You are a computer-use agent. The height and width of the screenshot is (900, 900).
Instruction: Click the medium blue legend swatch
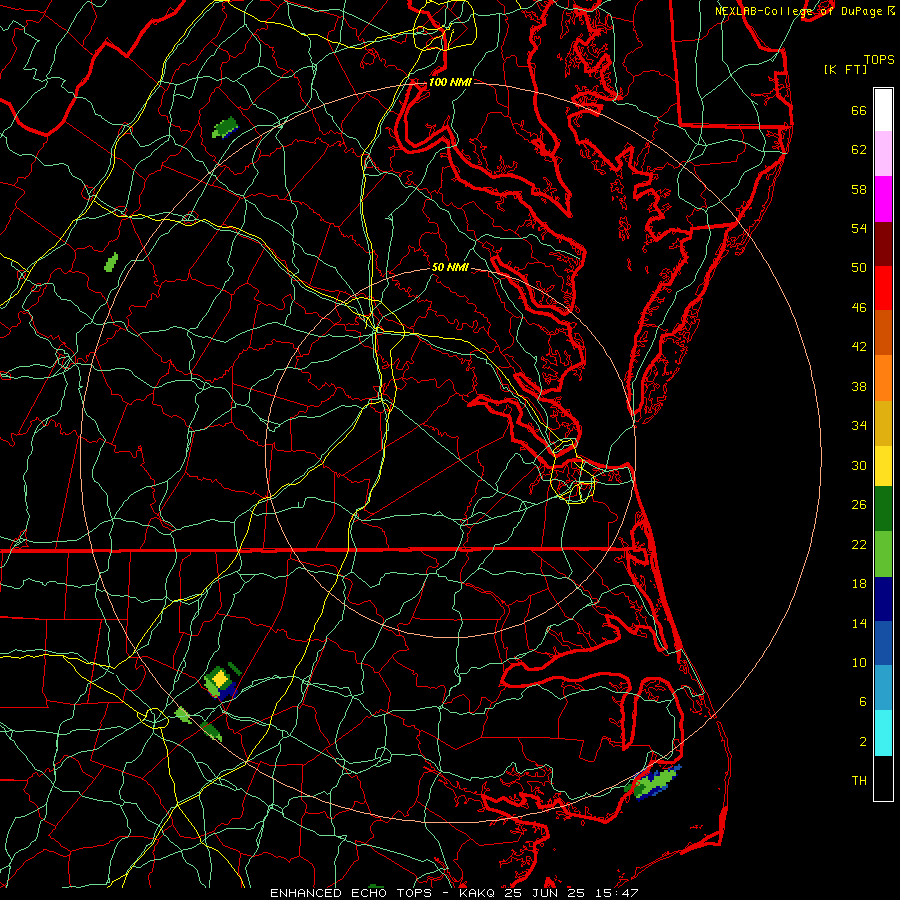pos(883,643)
